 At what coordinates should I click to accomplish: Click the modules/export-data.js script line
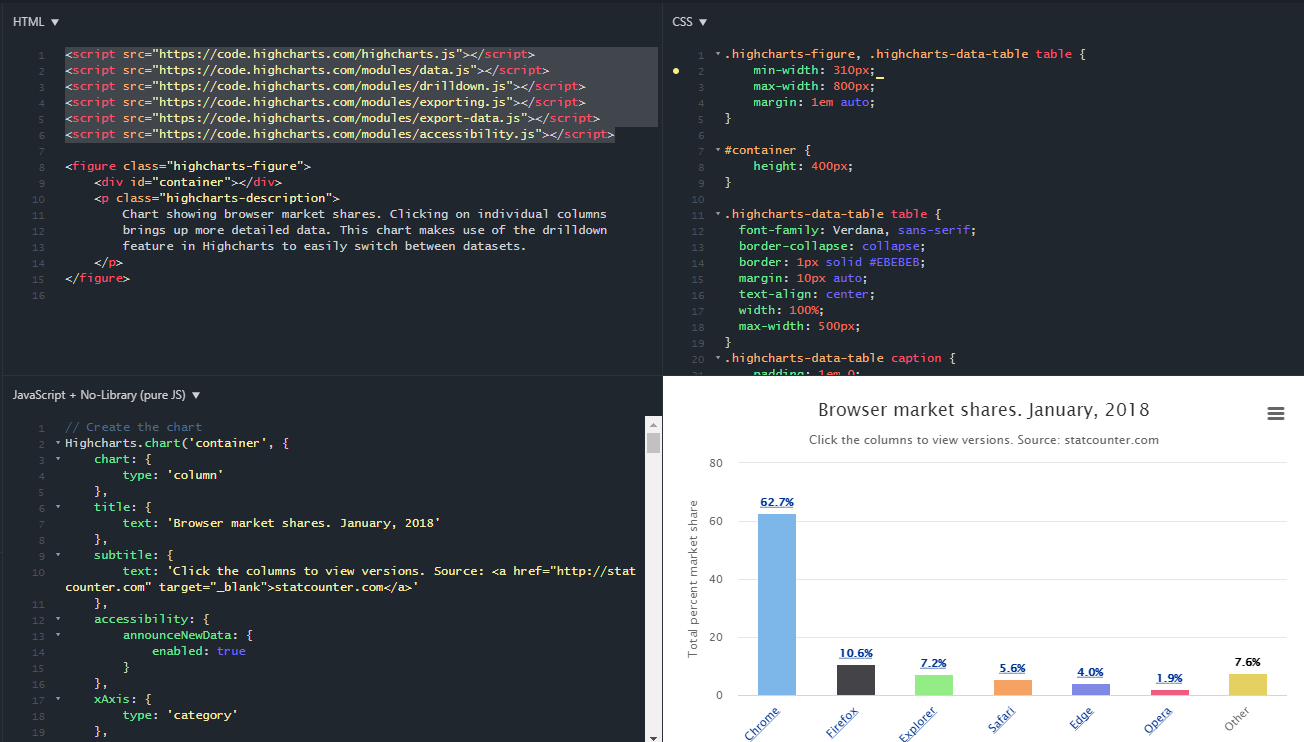(332, 118)
